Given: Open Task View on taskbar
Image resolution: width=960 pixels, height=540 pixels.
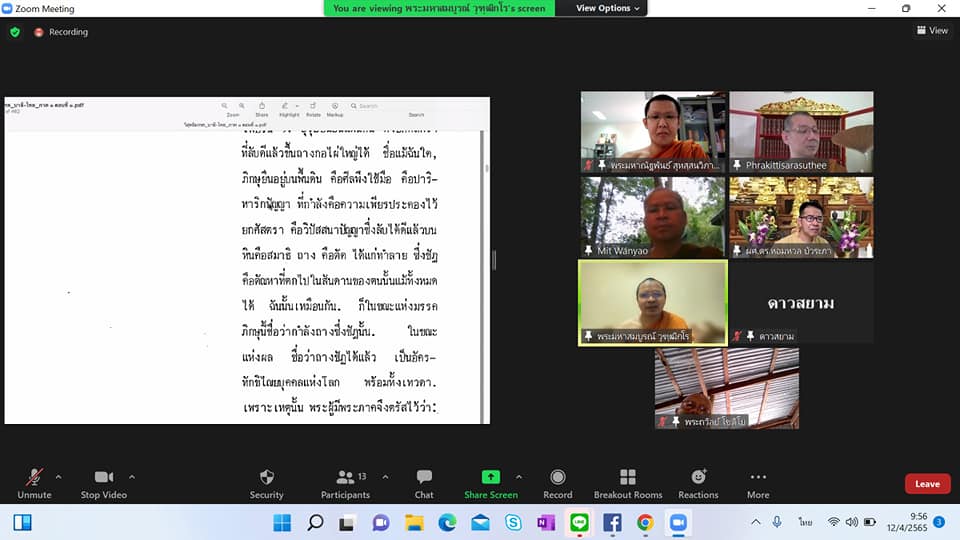Looking at the screenshot, I should (x=348, y=523).
